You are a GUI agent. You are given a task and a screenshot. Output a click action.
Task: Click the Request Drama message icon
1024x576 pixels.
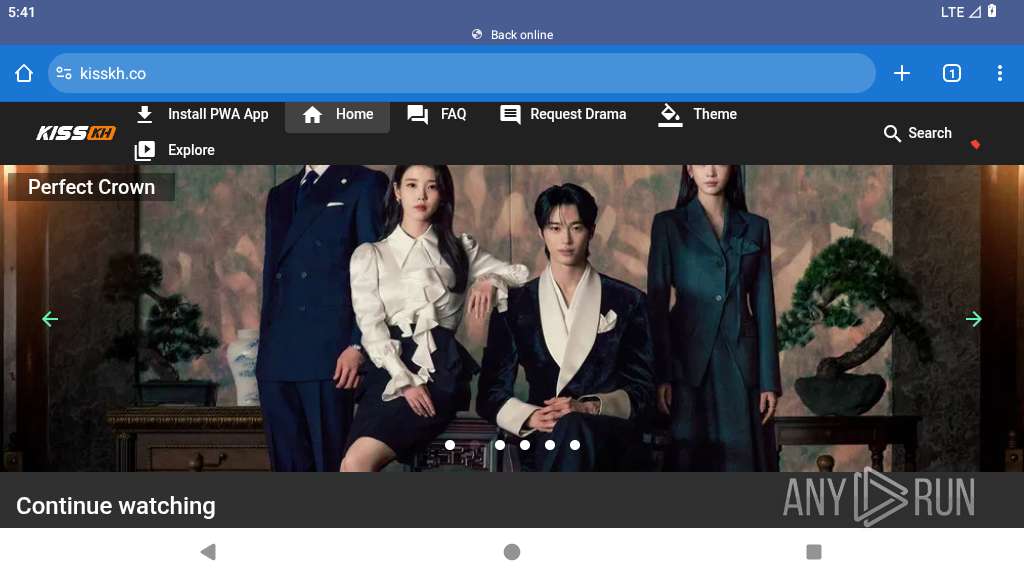510,115
